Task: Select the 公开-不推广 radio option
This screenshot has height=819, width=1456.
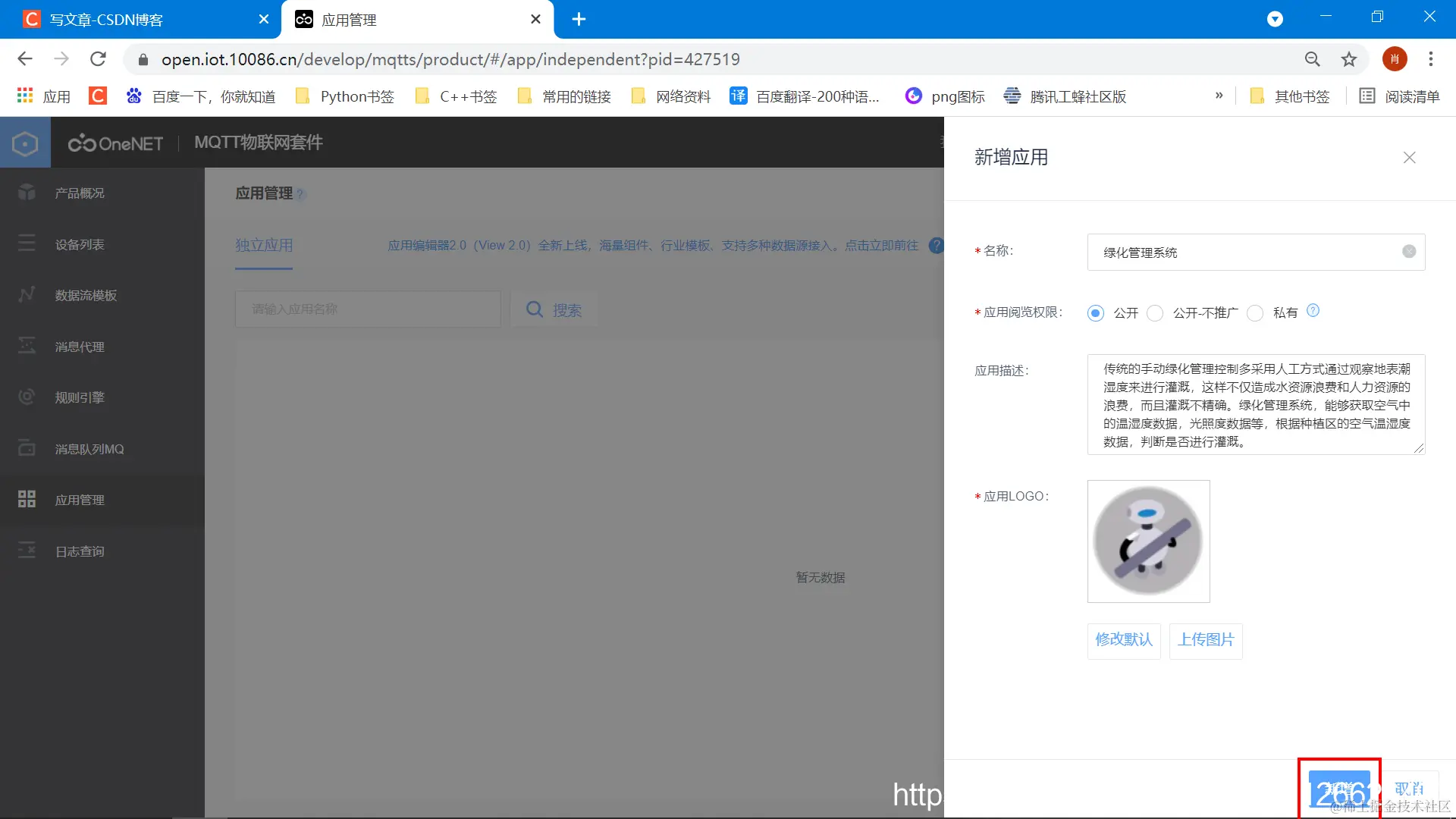Action: 1155,313
